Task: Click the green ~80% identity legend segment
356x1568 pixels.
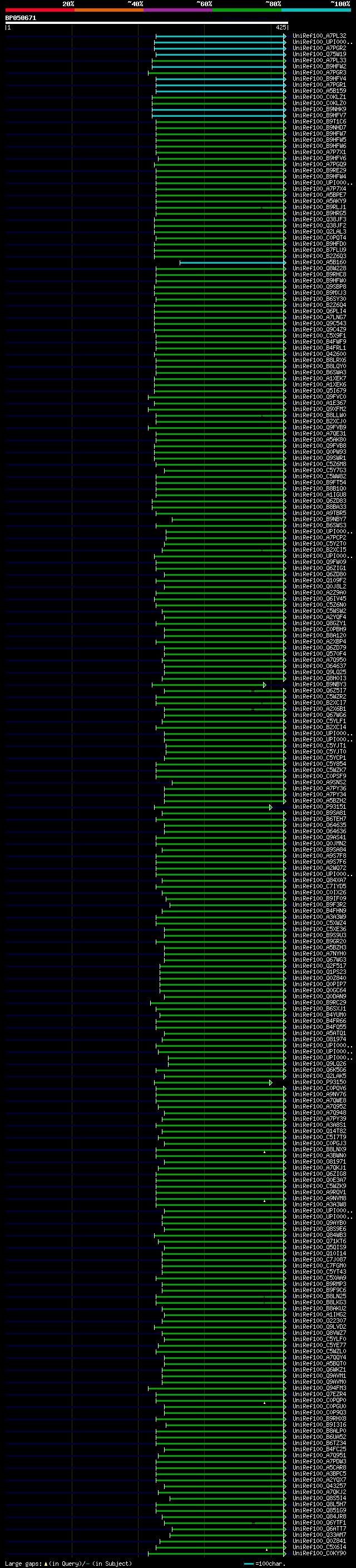Action: point(247,10)
